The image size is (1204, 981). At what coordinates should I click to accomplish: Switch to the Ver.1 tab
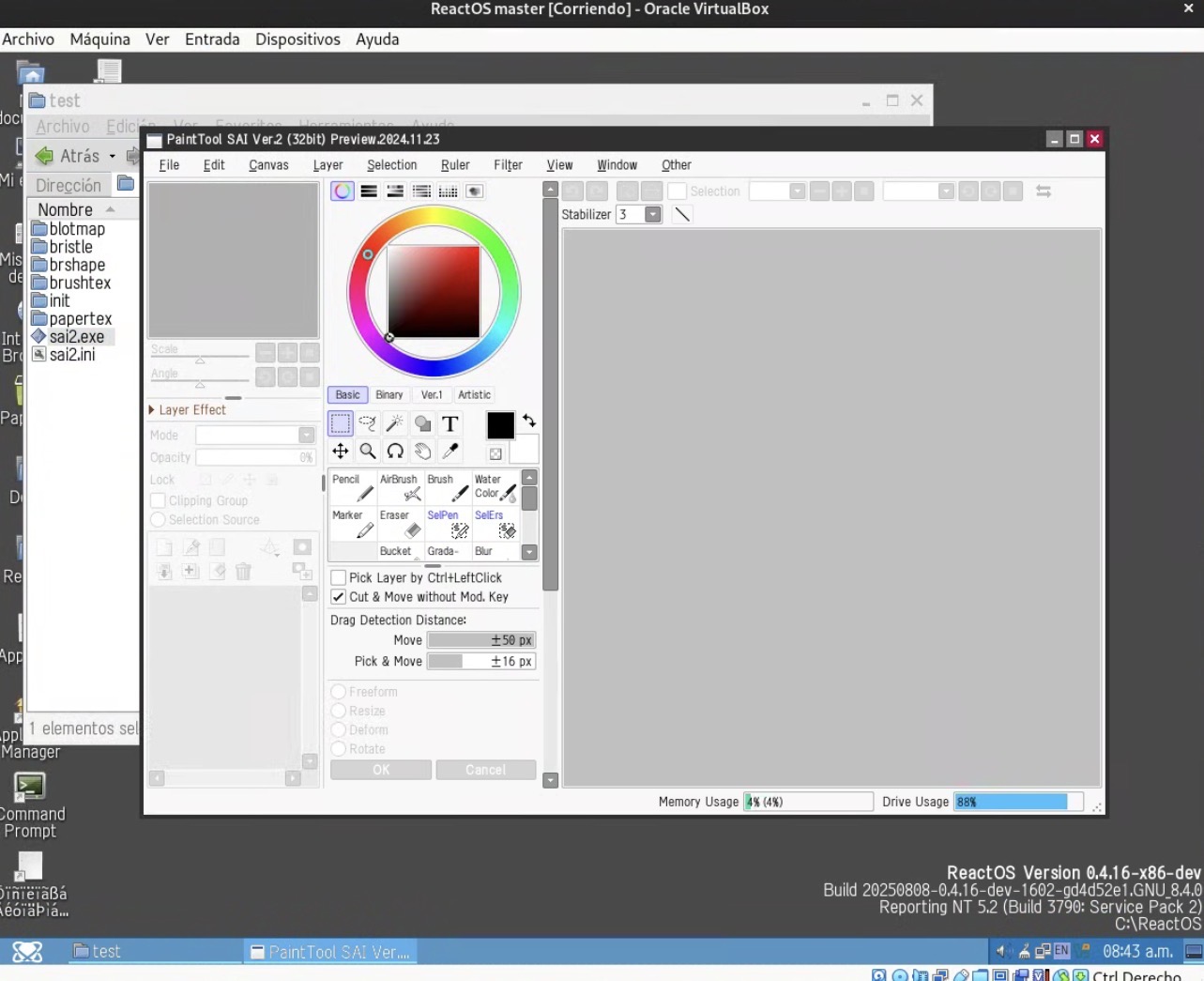(x=431, y=395)
